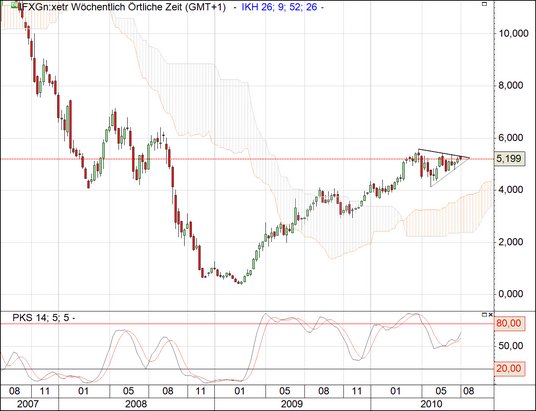Click the 5,199 current price tag
The height and width of the screenshot is (411, 536).
click(x=509, y=159)
